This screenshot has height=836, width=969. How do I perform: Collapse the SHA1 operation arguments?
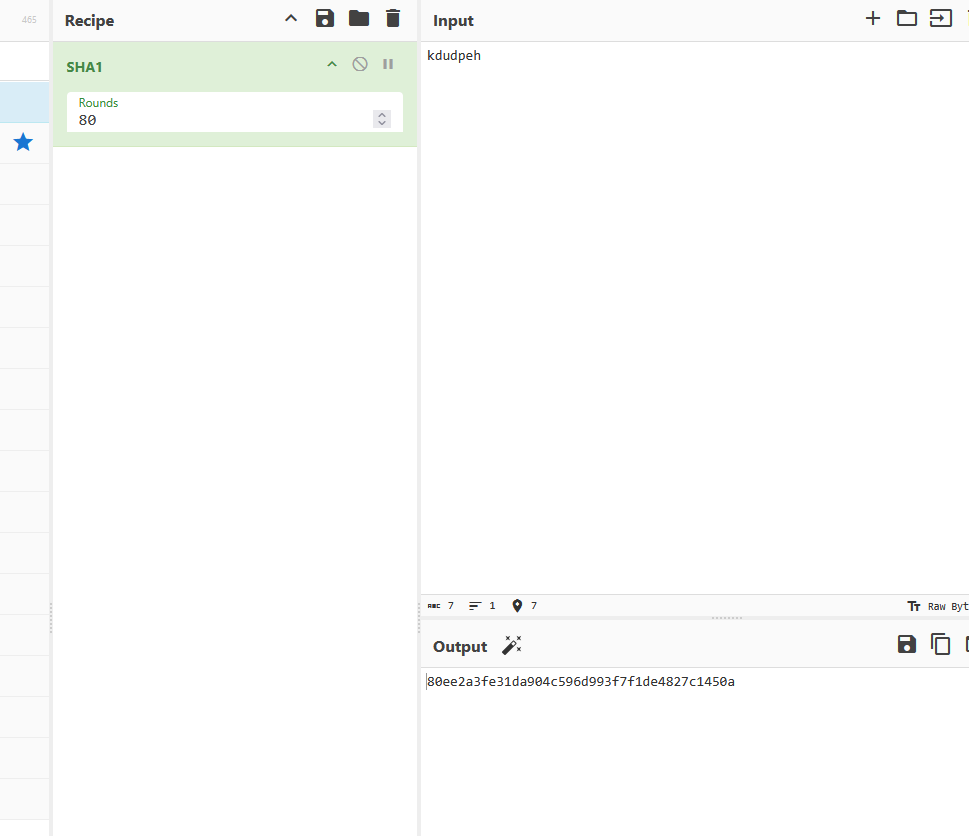click(332, 64)
